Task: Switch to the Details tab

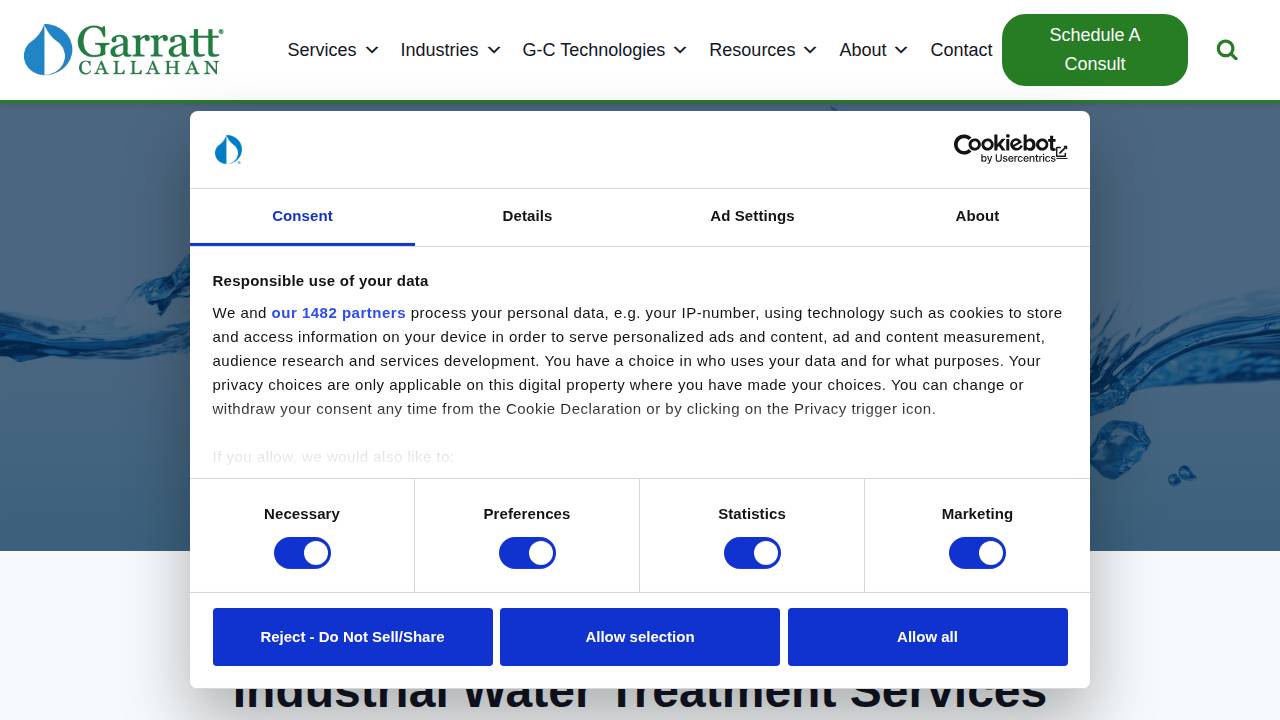Action: (x=527, y=216)
